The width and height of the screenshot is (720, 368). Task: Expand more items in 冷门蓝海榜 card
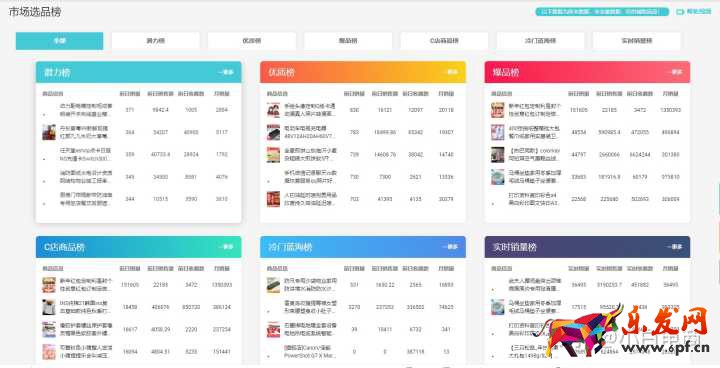450,247
